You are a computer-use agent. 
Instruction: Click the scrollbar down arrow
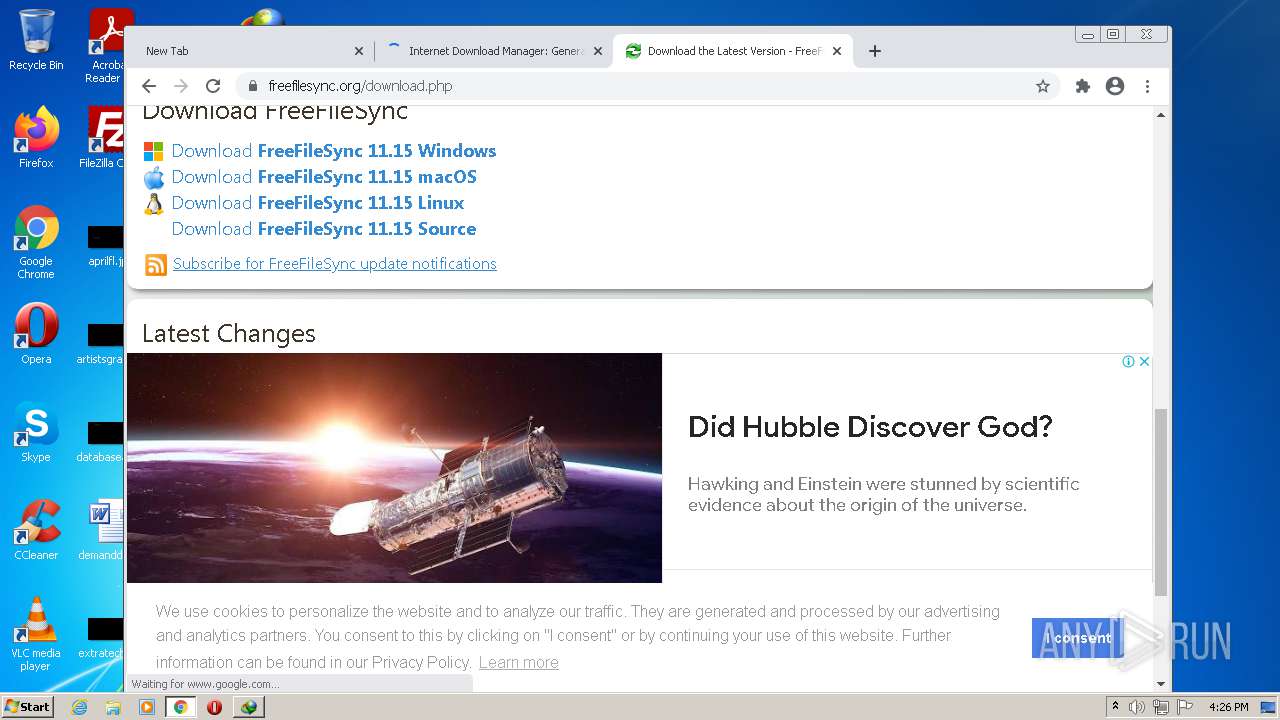(1161, 684)
